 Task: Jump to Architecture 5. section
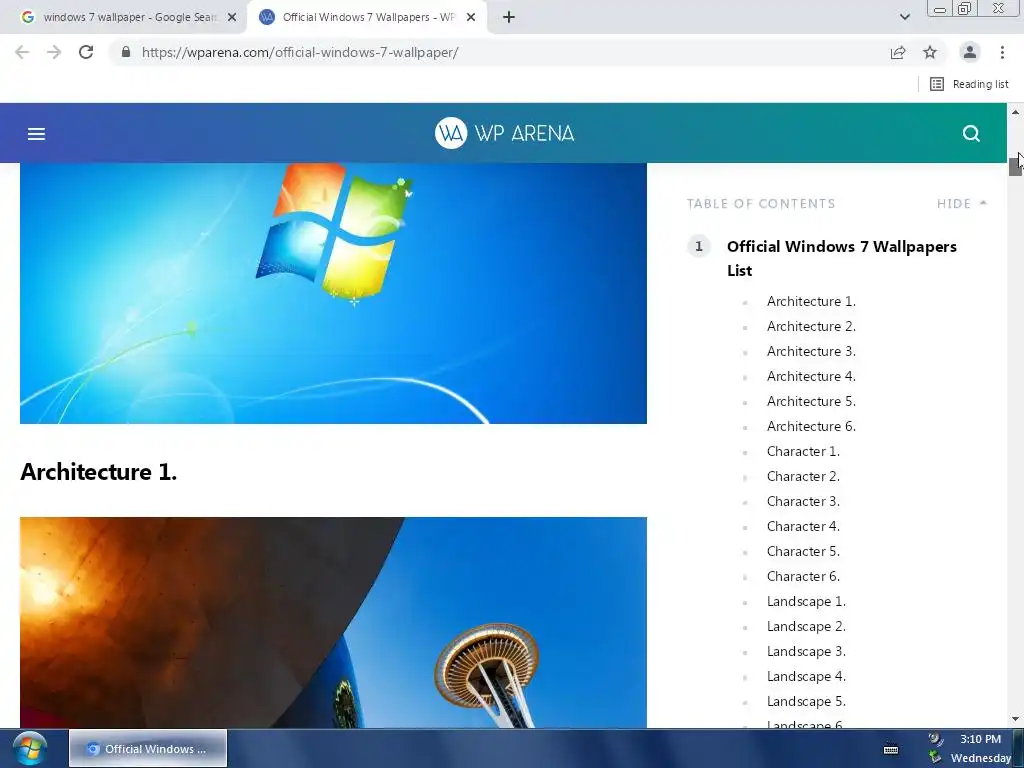pyautogui.click(x=811, y=402)
